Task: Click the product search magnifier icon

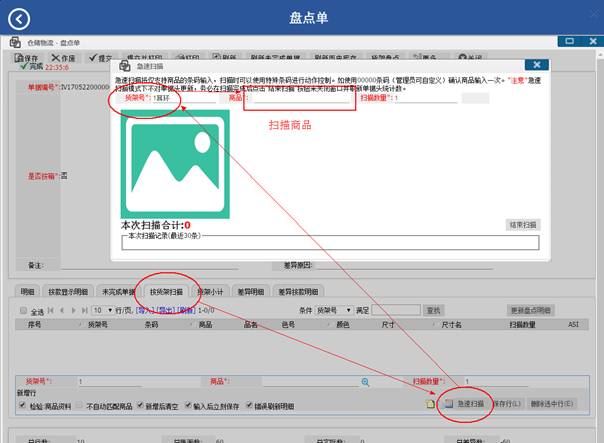Action: pos(365,382)
